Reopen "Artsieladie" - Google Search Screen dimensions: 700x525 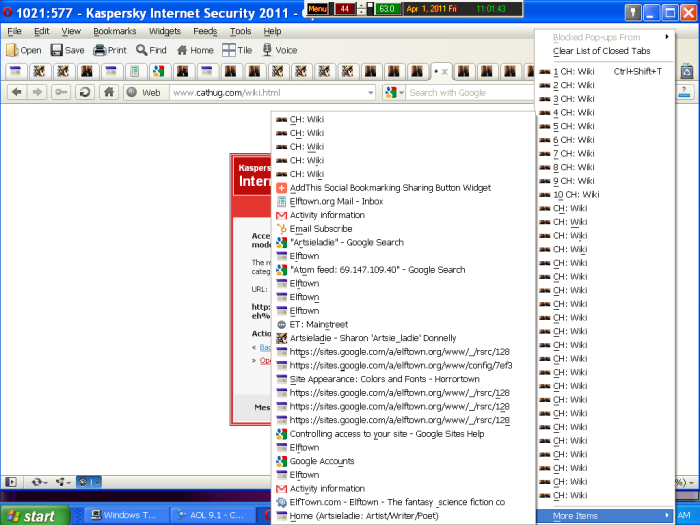click(x=404, y=242)
